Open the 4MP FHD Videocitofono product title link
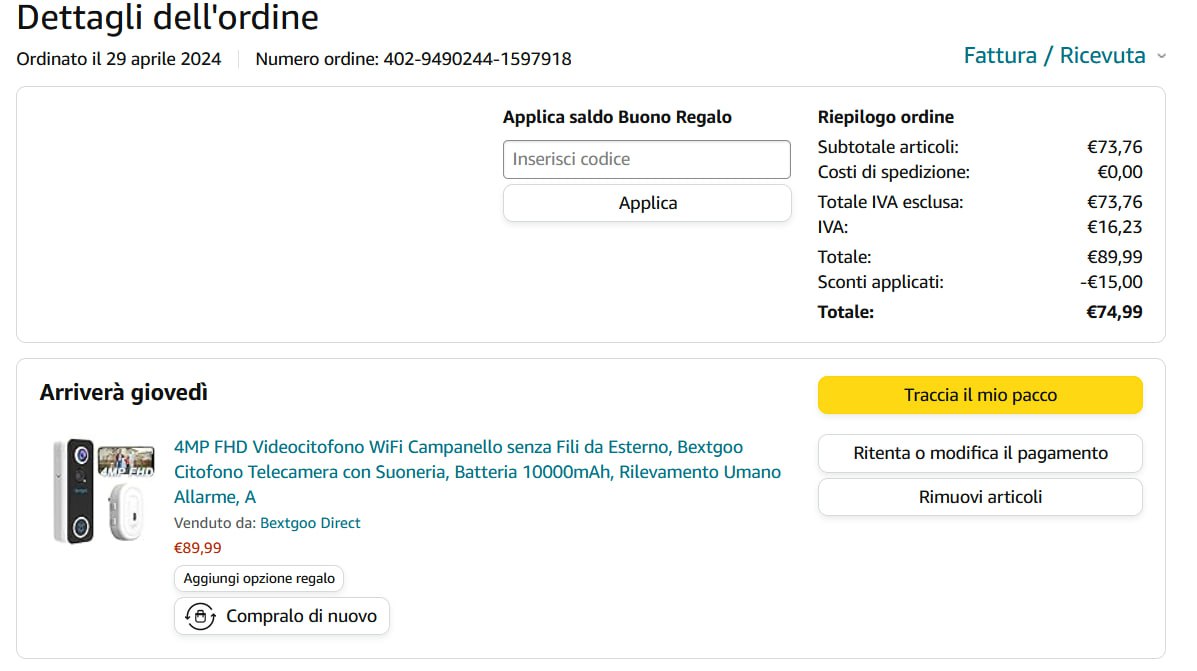Screen dimensions: 1197x671 477,471
